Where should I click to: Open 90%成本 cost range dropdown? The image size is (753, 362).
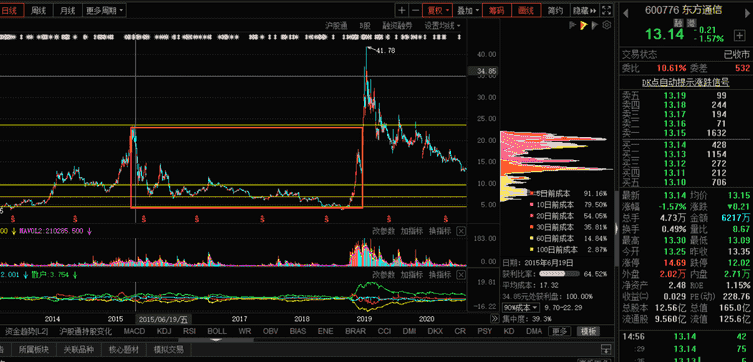pos(522,307)
